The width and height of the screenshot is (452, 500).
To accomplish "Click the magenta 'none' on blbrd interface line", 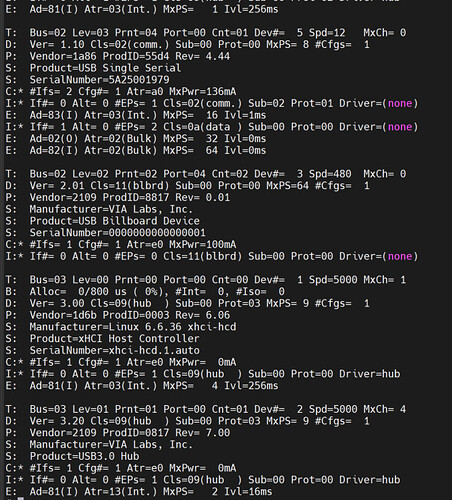I will [400, 256].
